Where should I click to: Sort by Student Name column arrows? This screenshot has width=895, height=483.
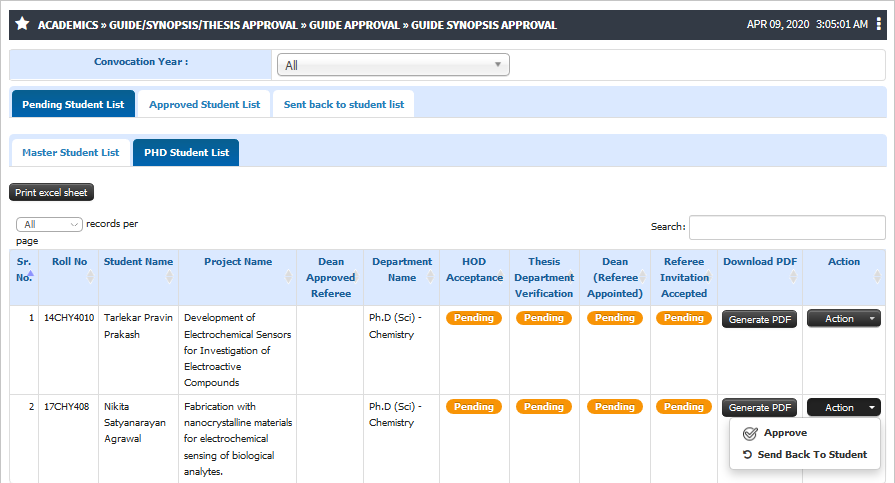[x=170, y=277]
